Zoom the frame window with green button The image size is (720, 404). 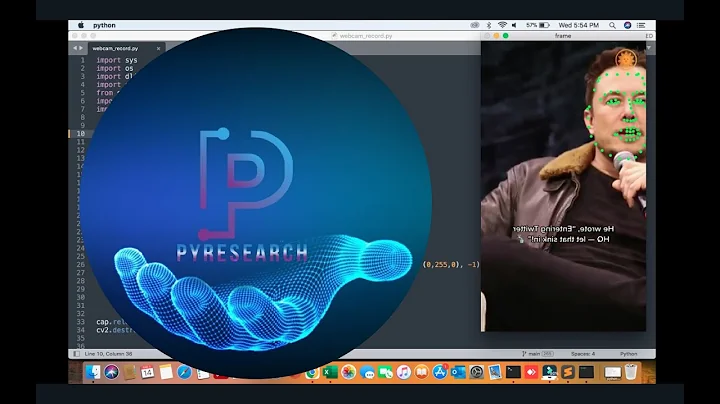click(506, 36)
